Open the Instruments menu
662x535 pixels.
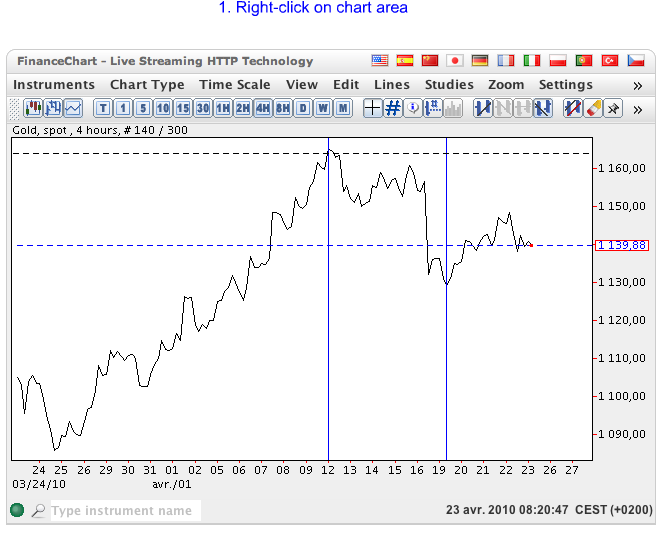point(54,85)
